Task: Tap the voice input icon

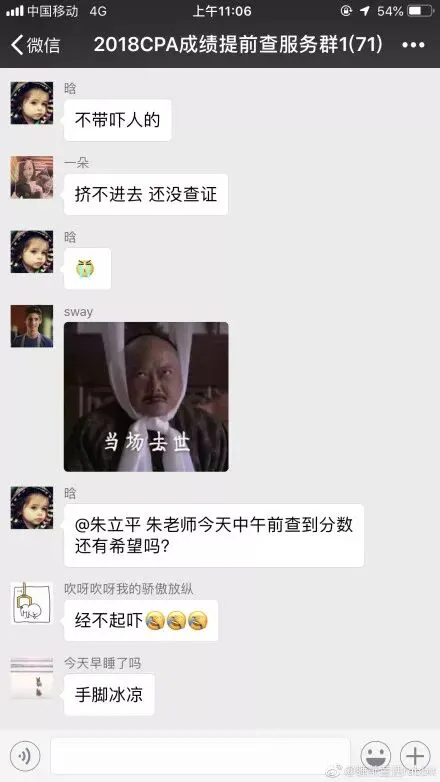Action: [25, 756]
